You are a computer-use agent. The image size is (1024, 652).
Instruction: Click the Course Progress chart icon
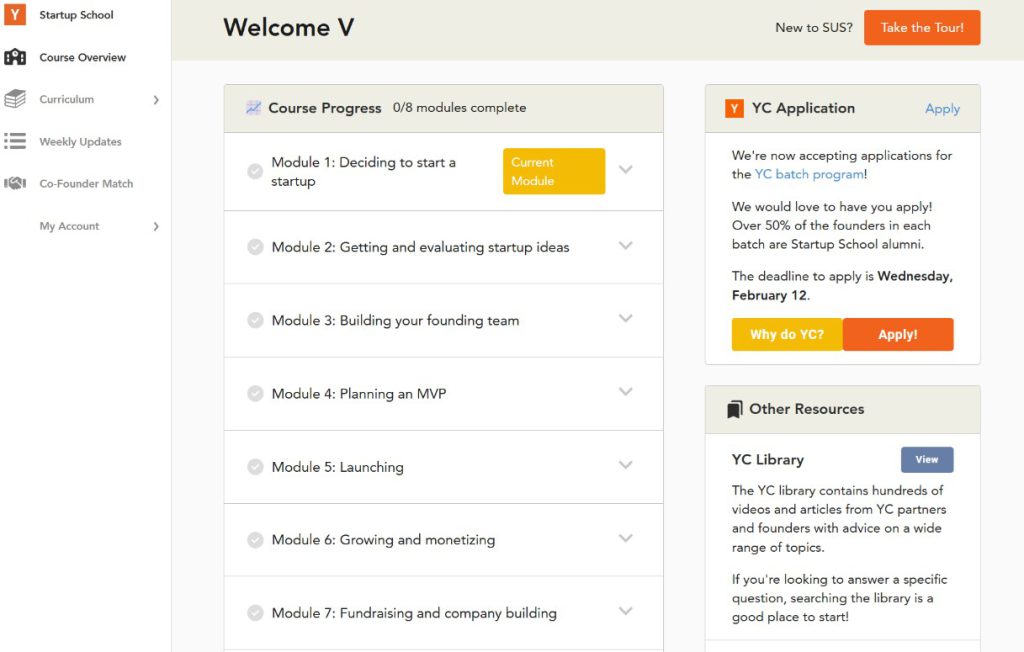(x=253, y=108)
